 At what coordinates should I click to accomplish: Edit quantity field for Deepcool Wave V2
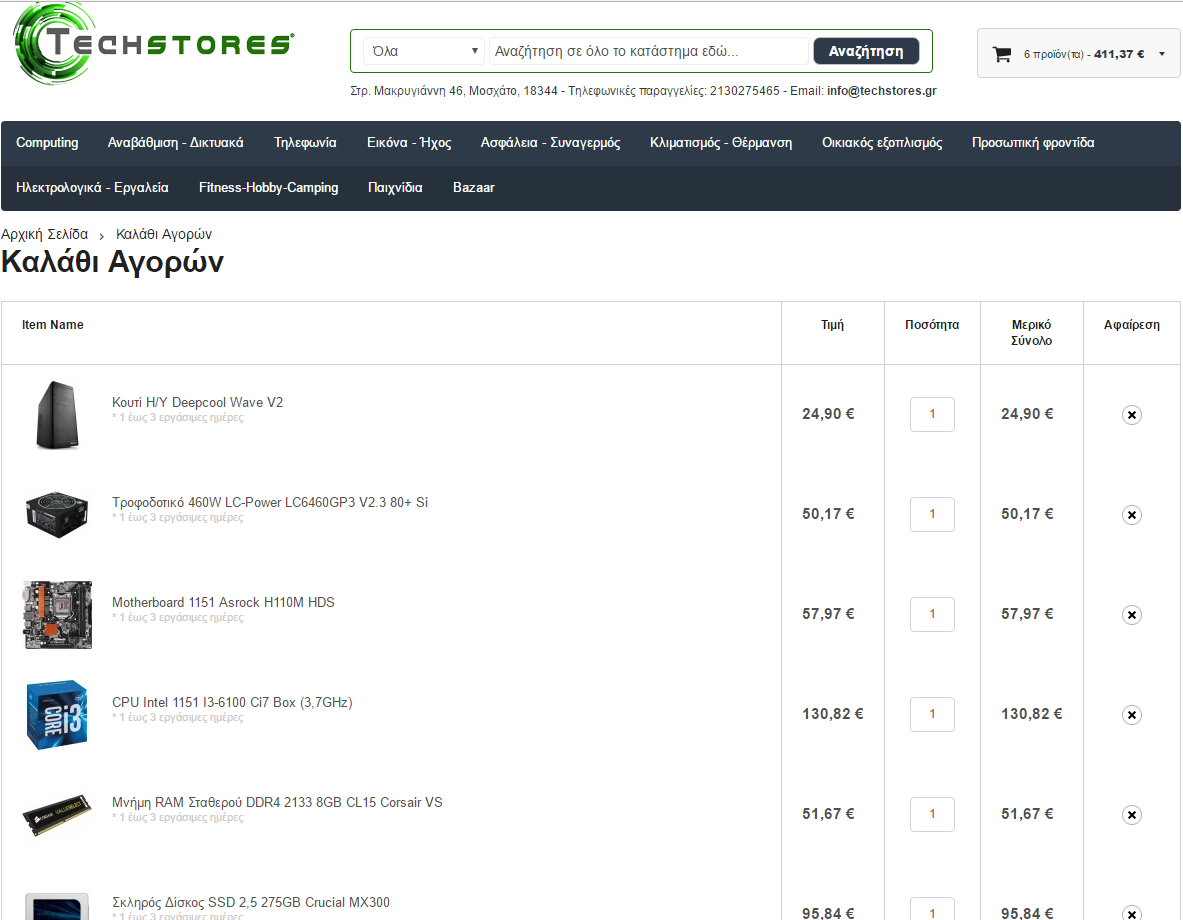tap(933, 414)
